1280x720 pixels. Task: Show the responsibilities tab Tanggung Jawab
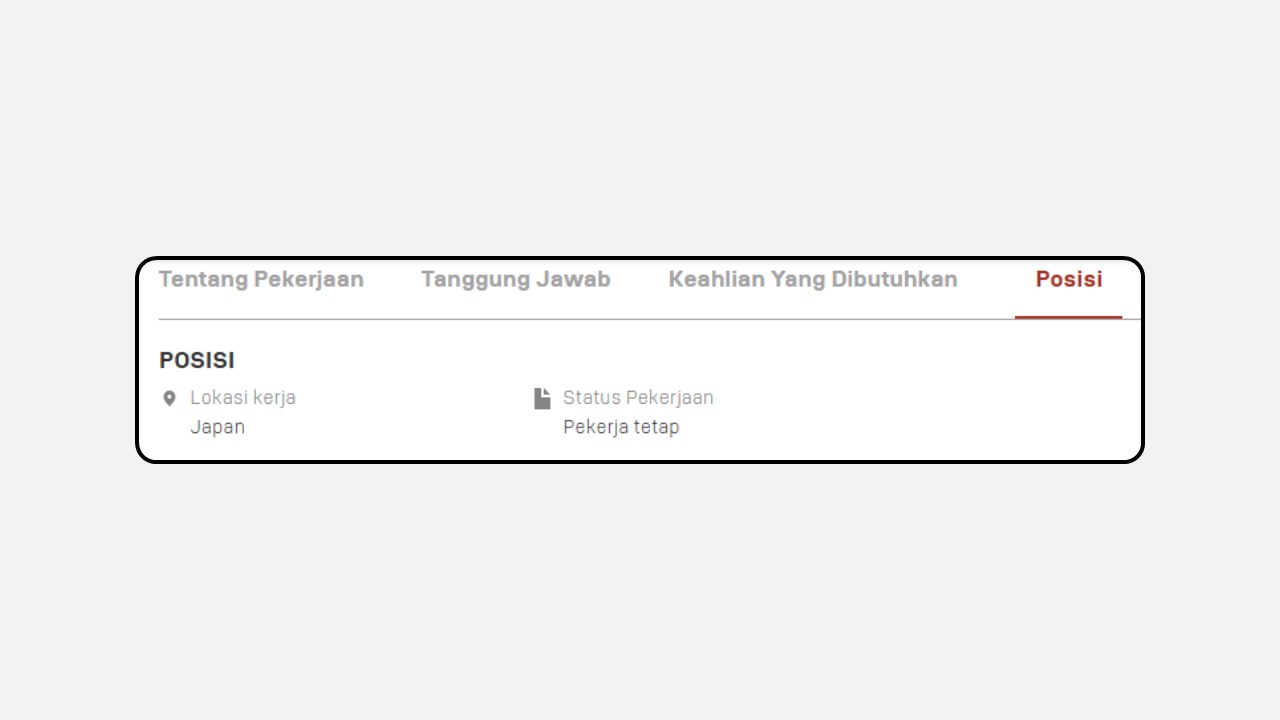tap(516, 279)
